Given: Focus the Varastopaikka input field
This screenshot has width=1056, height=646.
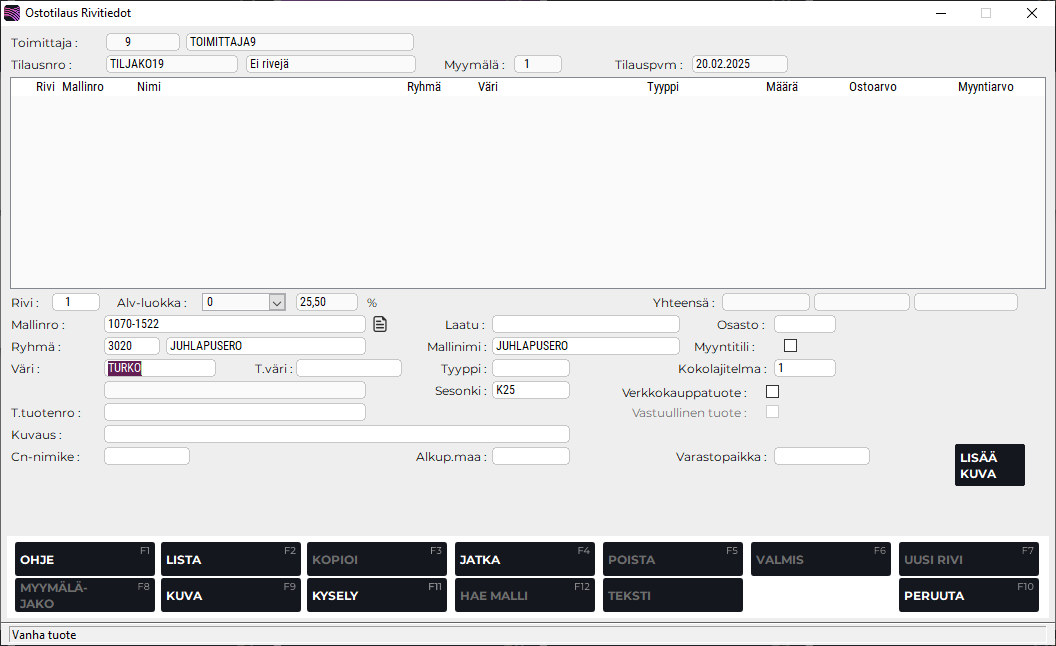Looking at the screenshot, I should pyautogui.click(x=821, y=456).
